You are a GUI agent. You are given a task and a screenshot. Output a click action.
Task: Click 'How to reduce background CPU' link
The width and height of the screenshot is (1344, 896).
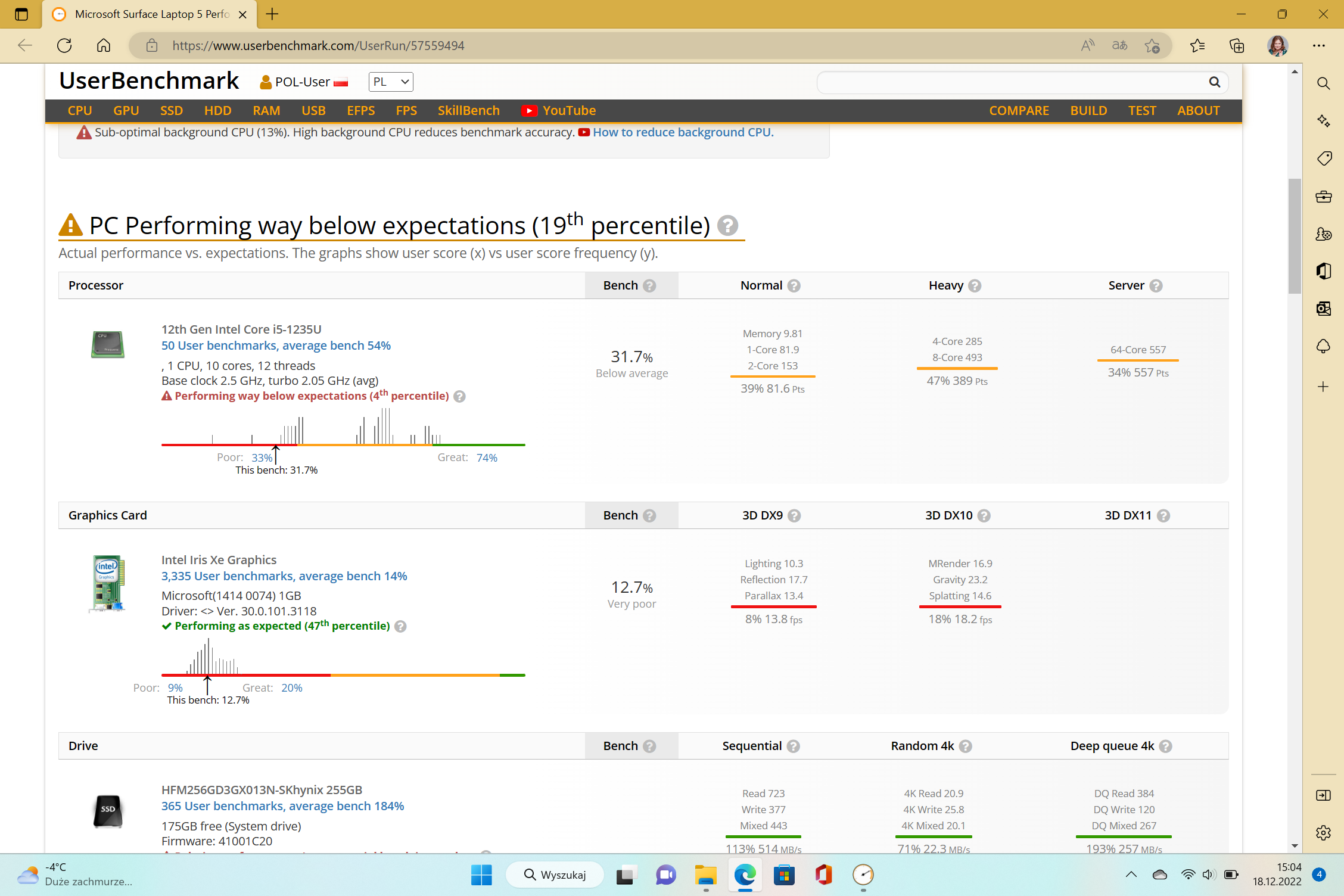click(683, 132)
